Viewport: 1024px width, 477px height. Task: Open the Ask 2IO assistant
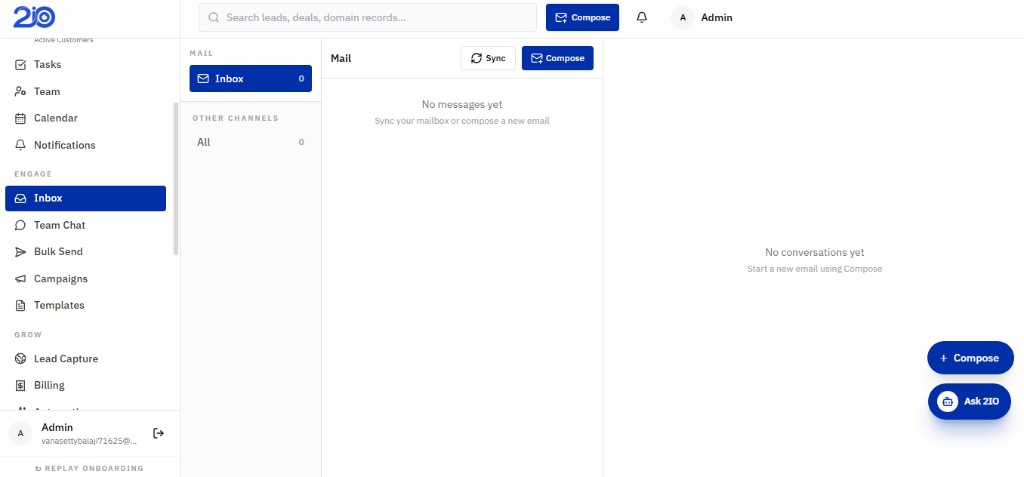point(969,401)
